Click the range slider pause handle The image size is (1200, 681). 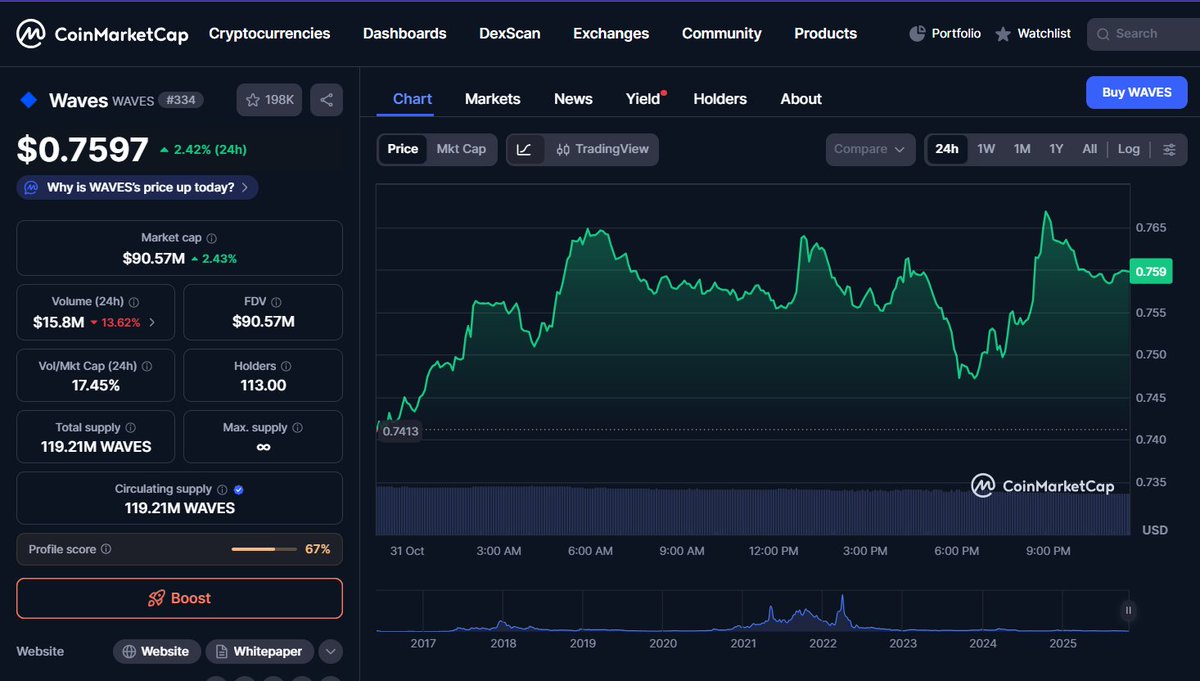click(1128, 611)
